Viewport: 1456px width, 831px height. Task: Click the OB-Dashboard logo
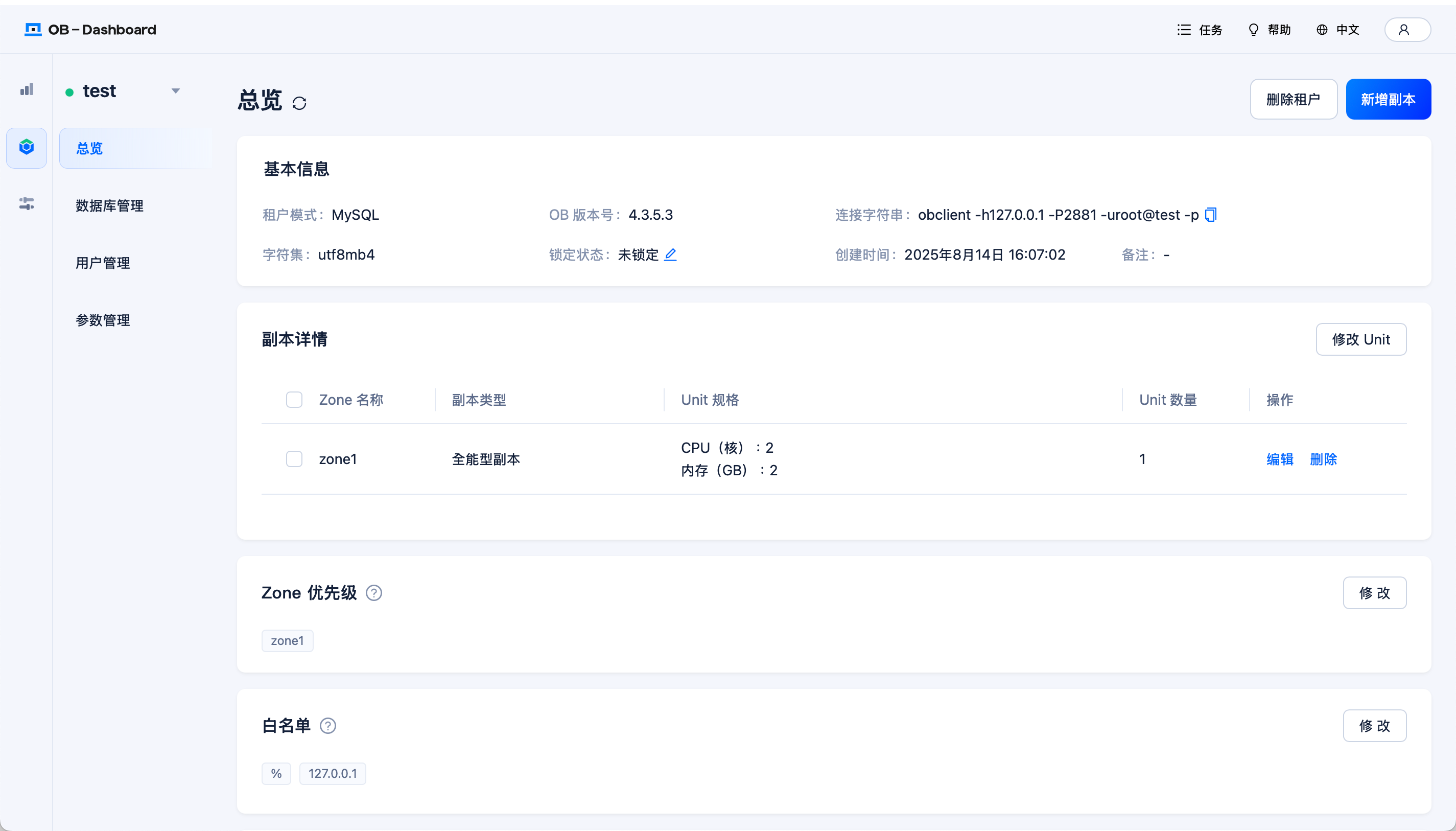[x=90, y=30]
